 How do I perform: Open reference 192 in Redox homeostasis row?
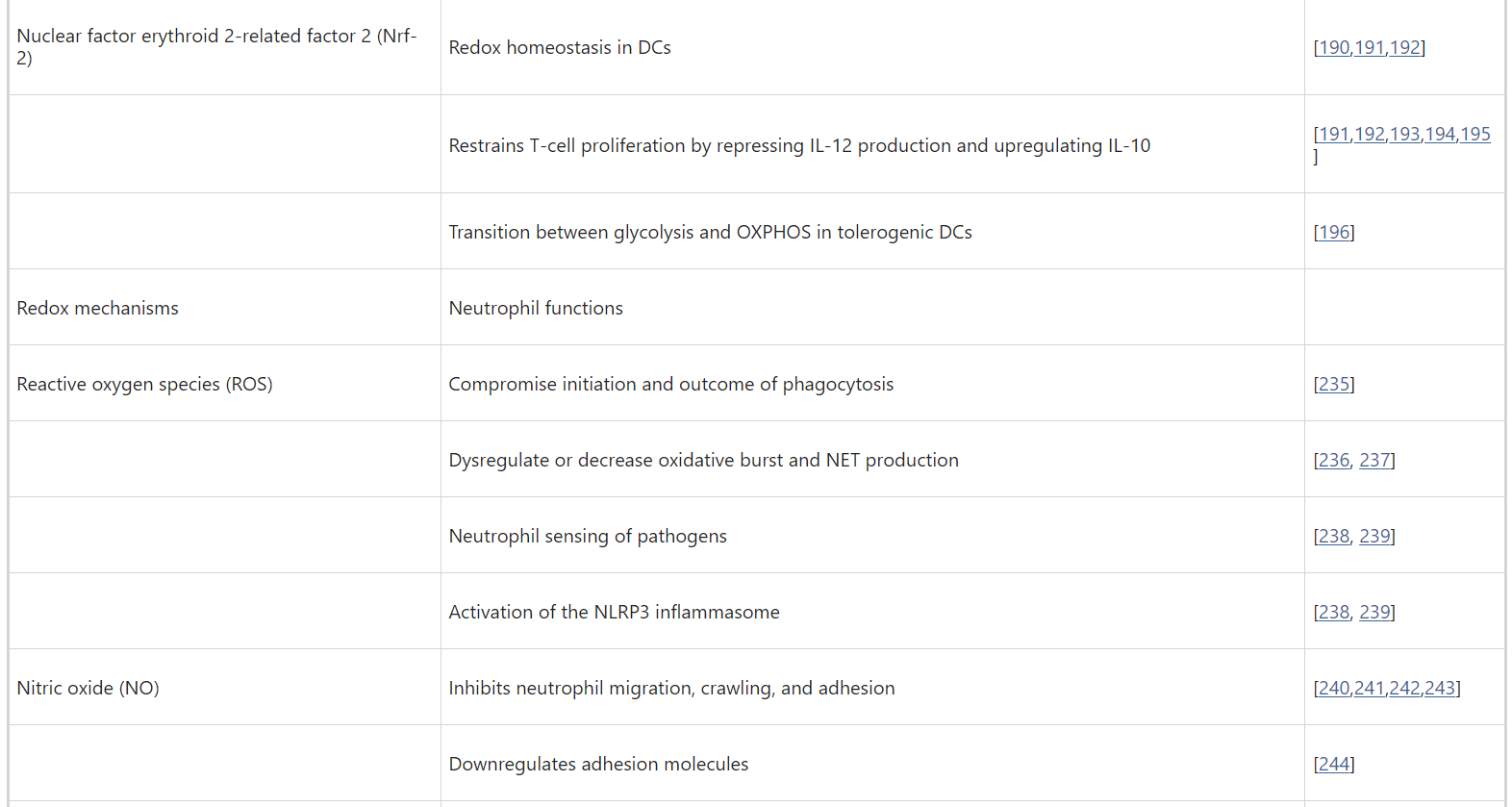(1404, 48)
